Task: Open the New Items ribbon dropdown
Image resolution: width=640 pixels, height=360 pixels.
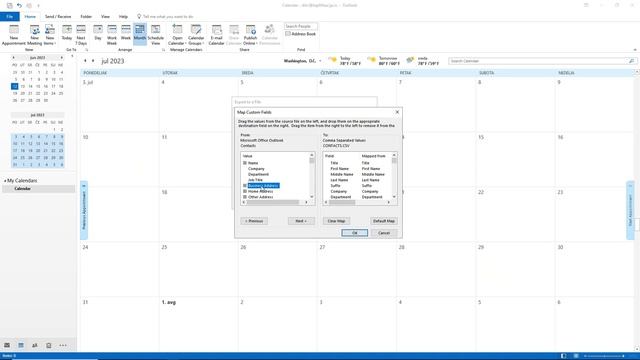Action: (50, 34)
